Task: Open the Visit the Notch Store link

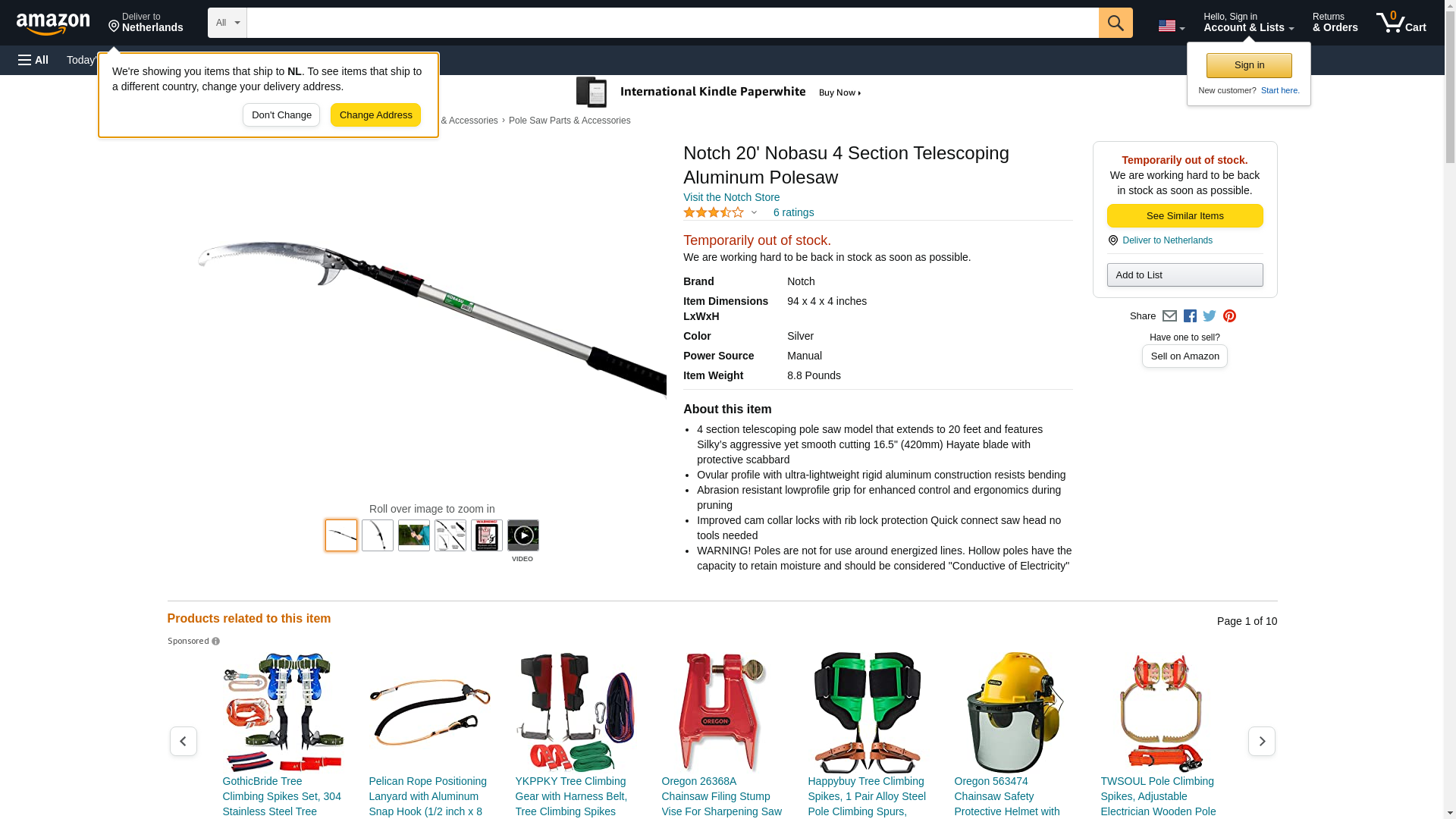Action: coord(731,197)
